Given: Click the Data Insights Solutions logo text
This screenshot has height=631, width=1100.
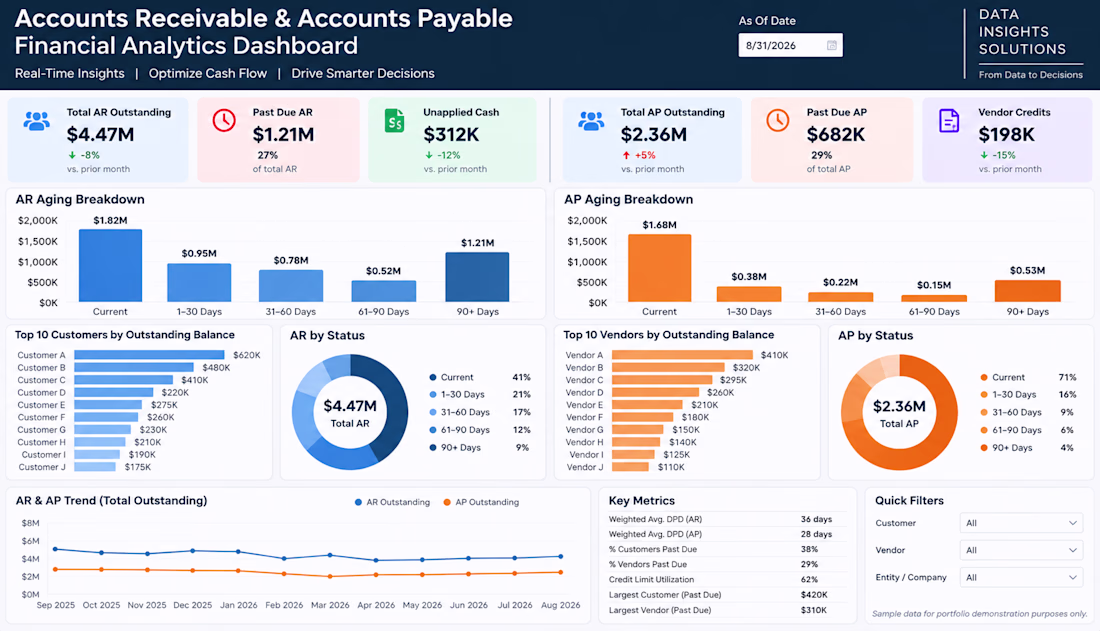Looking at the screenshot, I should click(1022, 32).
